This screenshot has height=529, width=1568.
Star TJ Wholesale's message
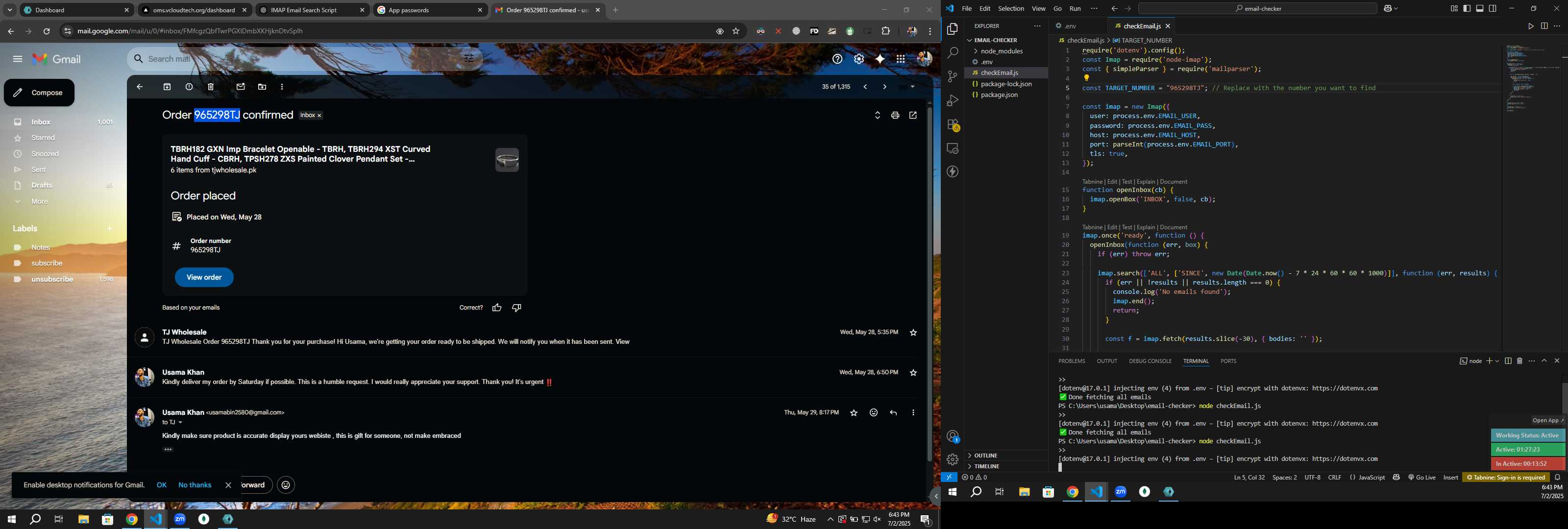click(x=913, y=333)
